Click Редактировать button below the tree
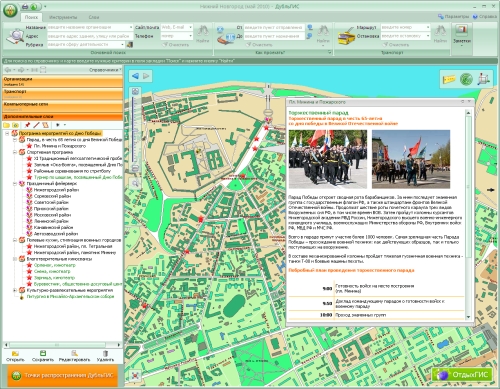Viewport: 500px width, 389px height. 74,356
